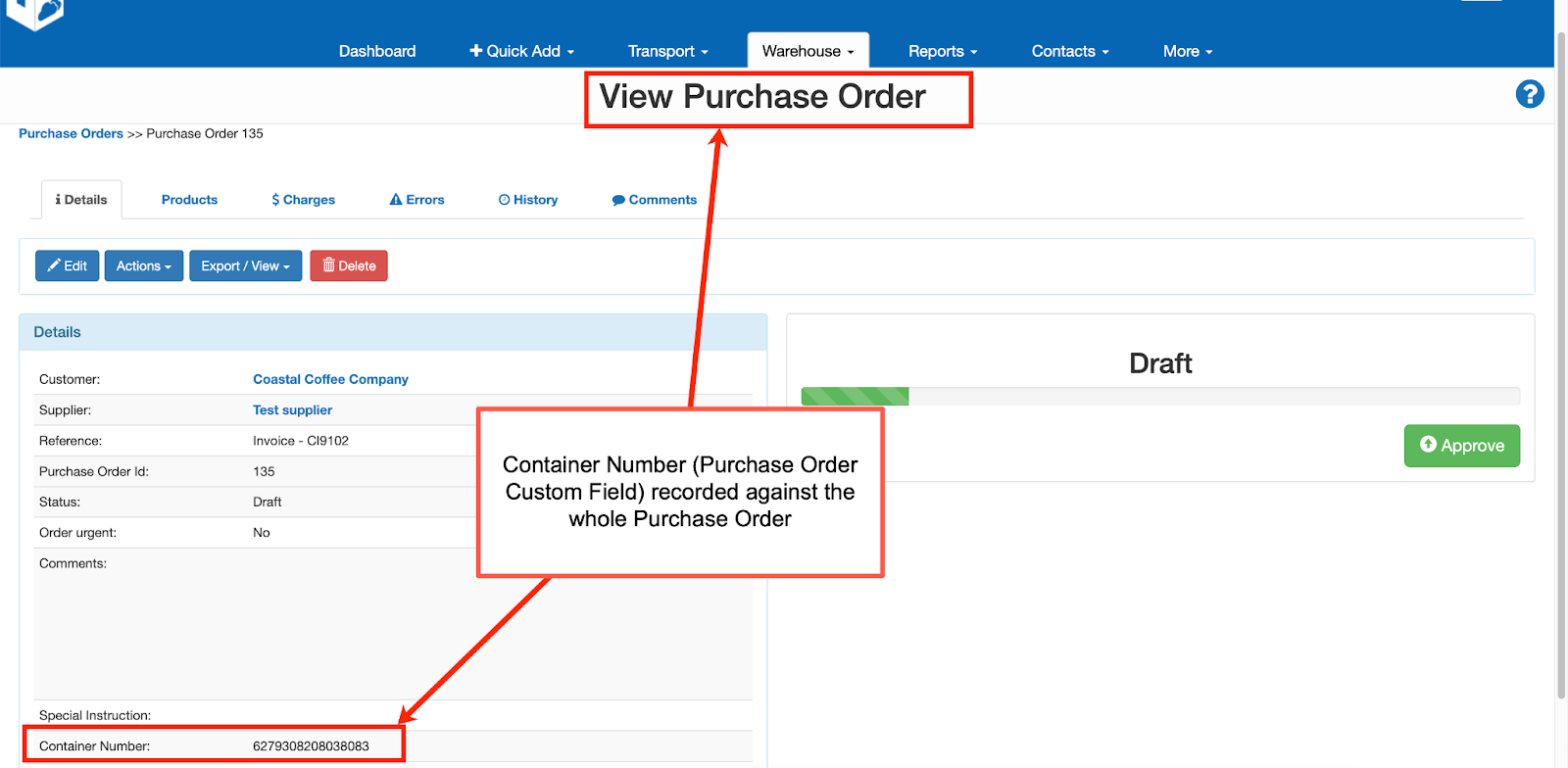The image size is (1568, 768).
Task: Switch to the Products tab
Action: coord(189,200)
